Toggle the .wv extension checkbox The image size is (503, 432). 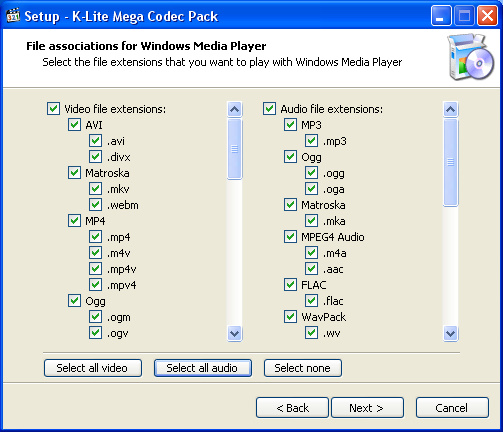click(311, 333)
